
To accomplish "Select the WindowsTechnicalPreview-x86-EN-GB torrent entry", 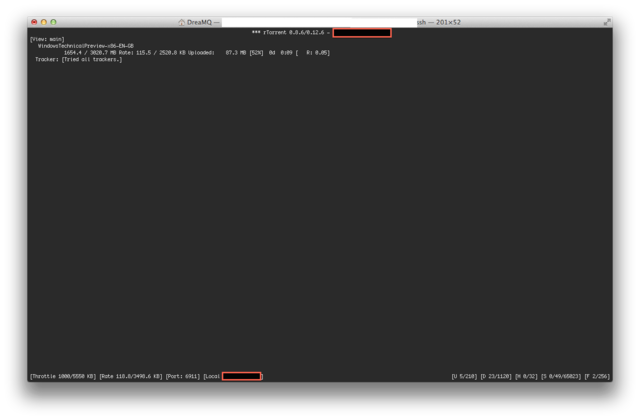I will click(85, 46).
